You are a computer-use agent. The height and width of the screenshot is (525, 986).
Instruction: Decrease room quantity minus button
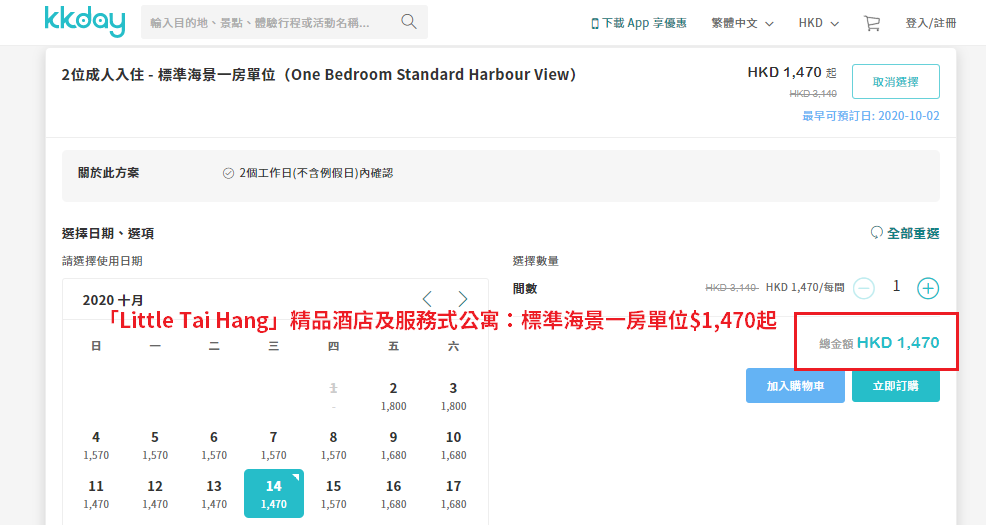[863, 289]
